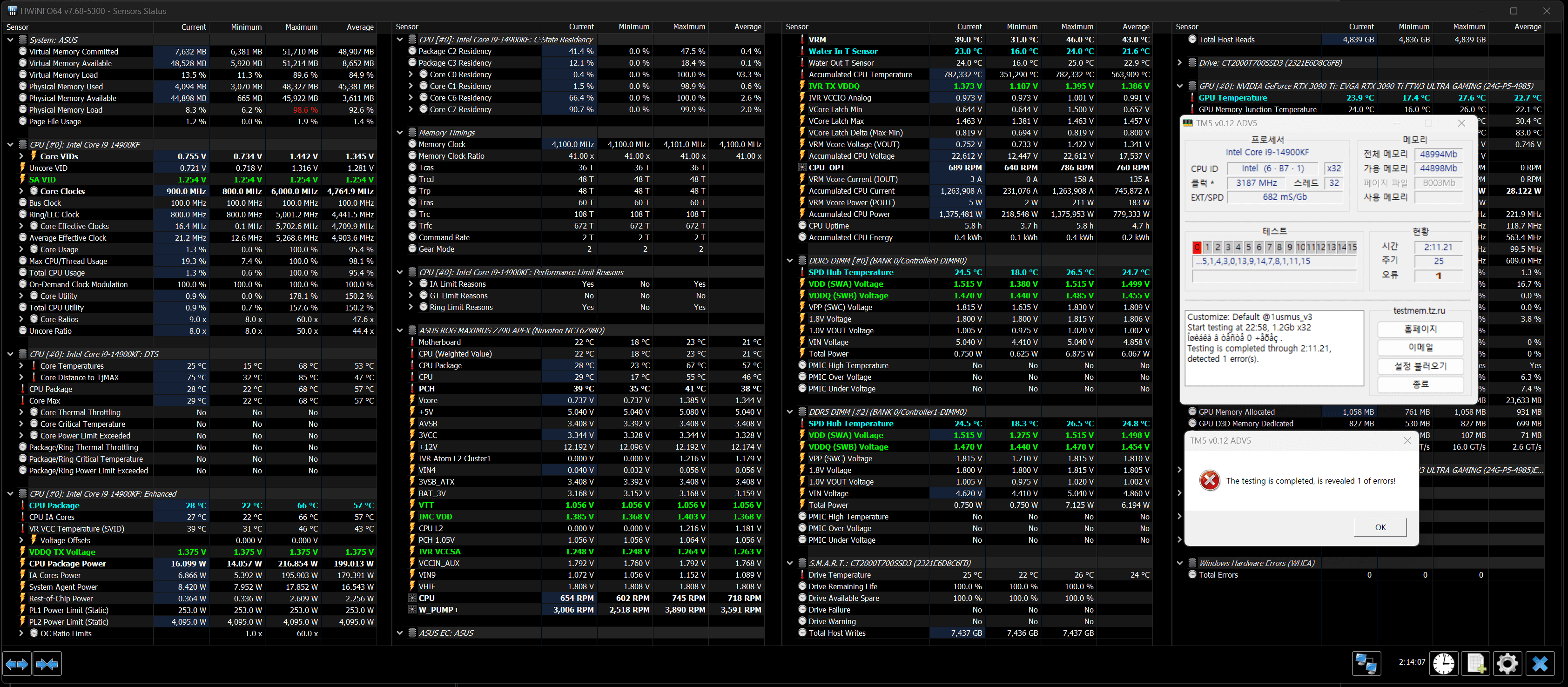Screen dimensions: 1568x687
Task: Start logging with the sheet-plus icon
Action: [x=1475, y=663]
